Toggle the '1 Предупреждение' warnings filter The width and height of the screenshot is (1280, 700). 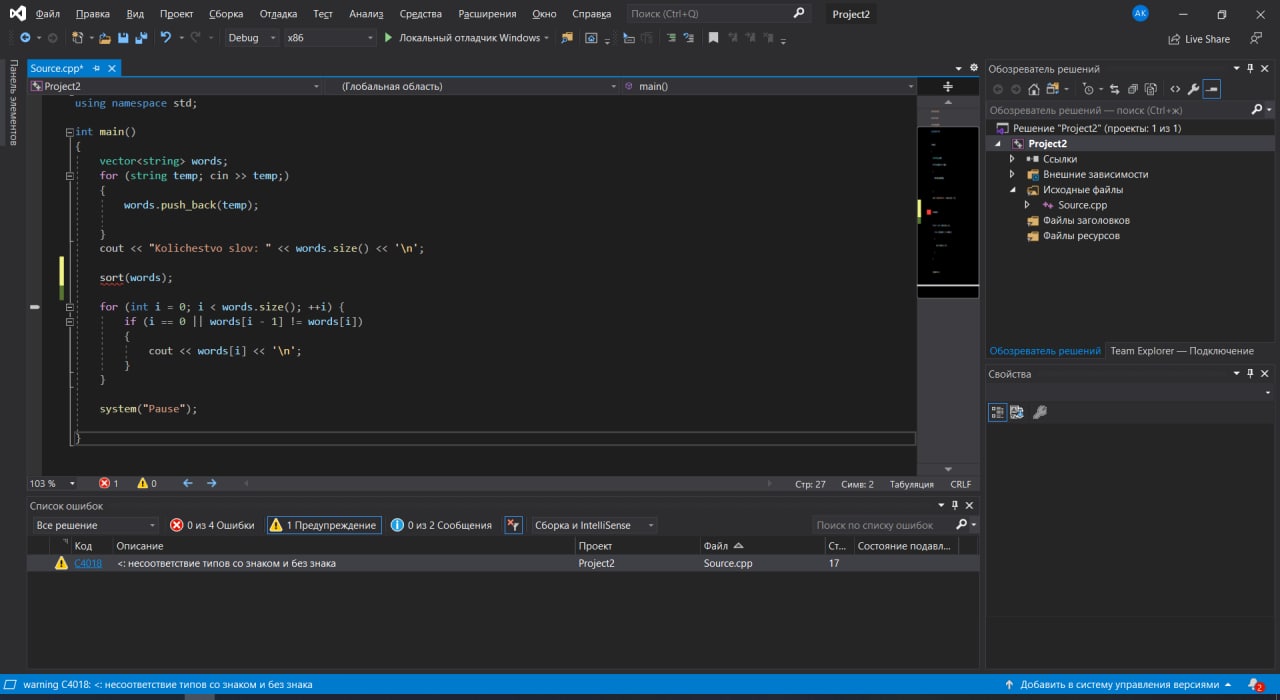click(324, 525)
